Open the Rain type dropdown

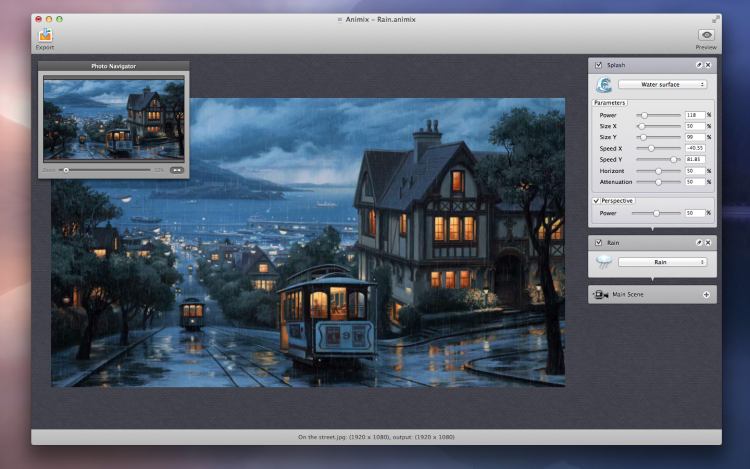coord(662,262)
